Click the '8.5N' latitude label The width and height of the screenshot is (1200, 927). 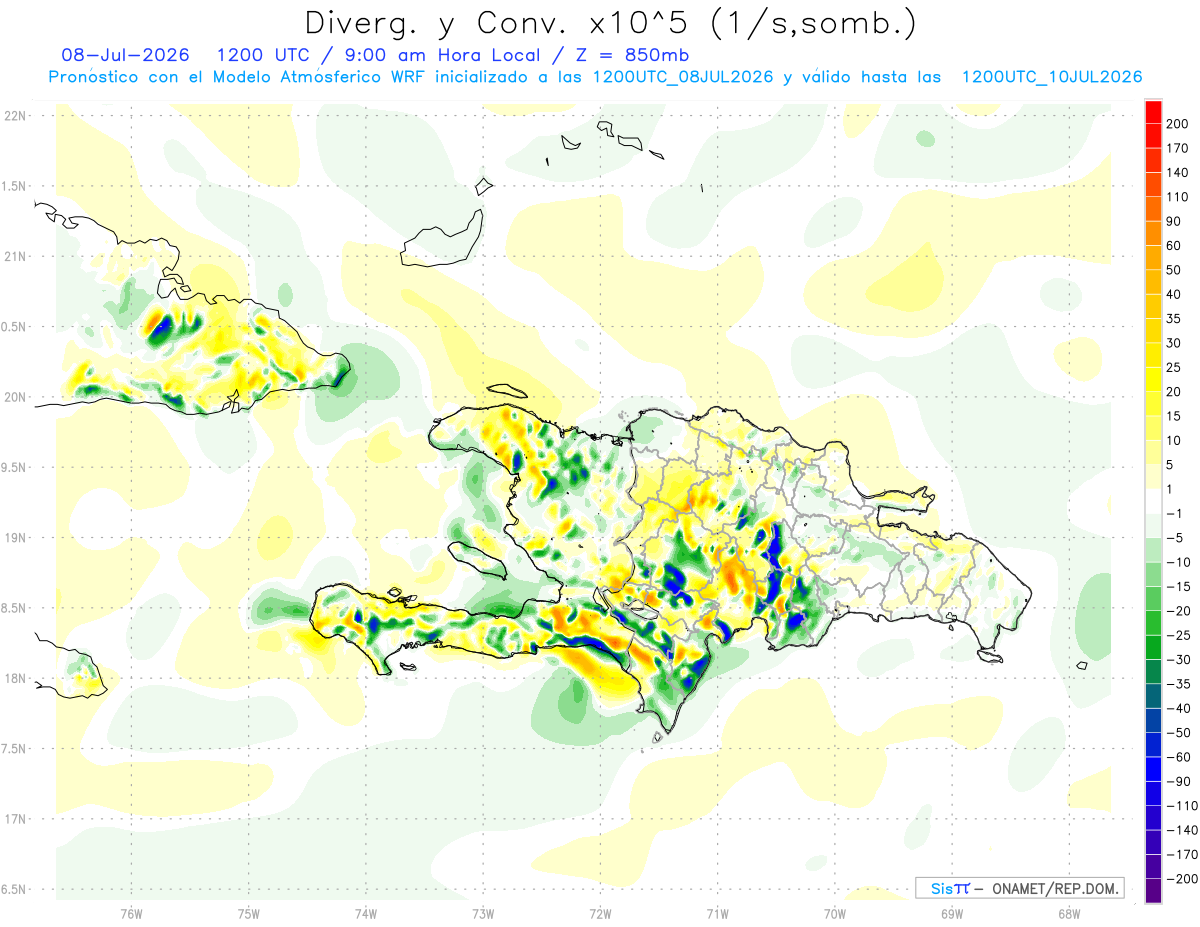tap(14, 608)
